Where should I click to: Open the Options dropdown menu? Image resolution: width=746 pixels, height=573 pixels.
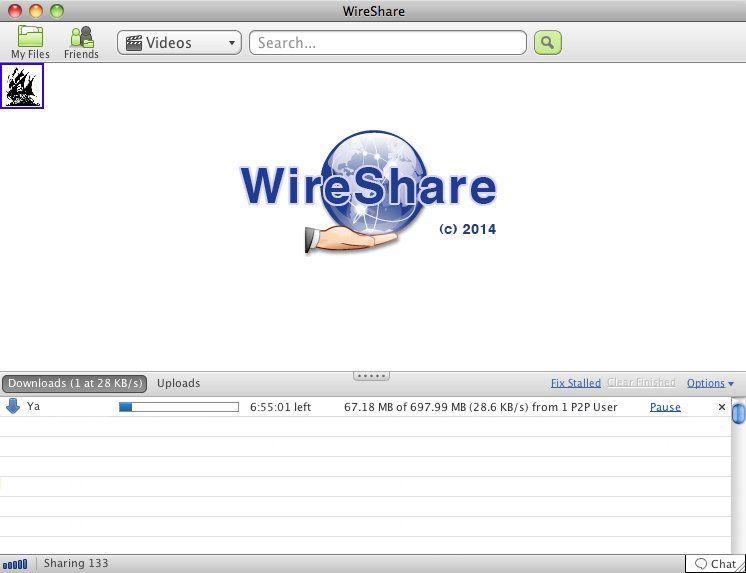710,383
